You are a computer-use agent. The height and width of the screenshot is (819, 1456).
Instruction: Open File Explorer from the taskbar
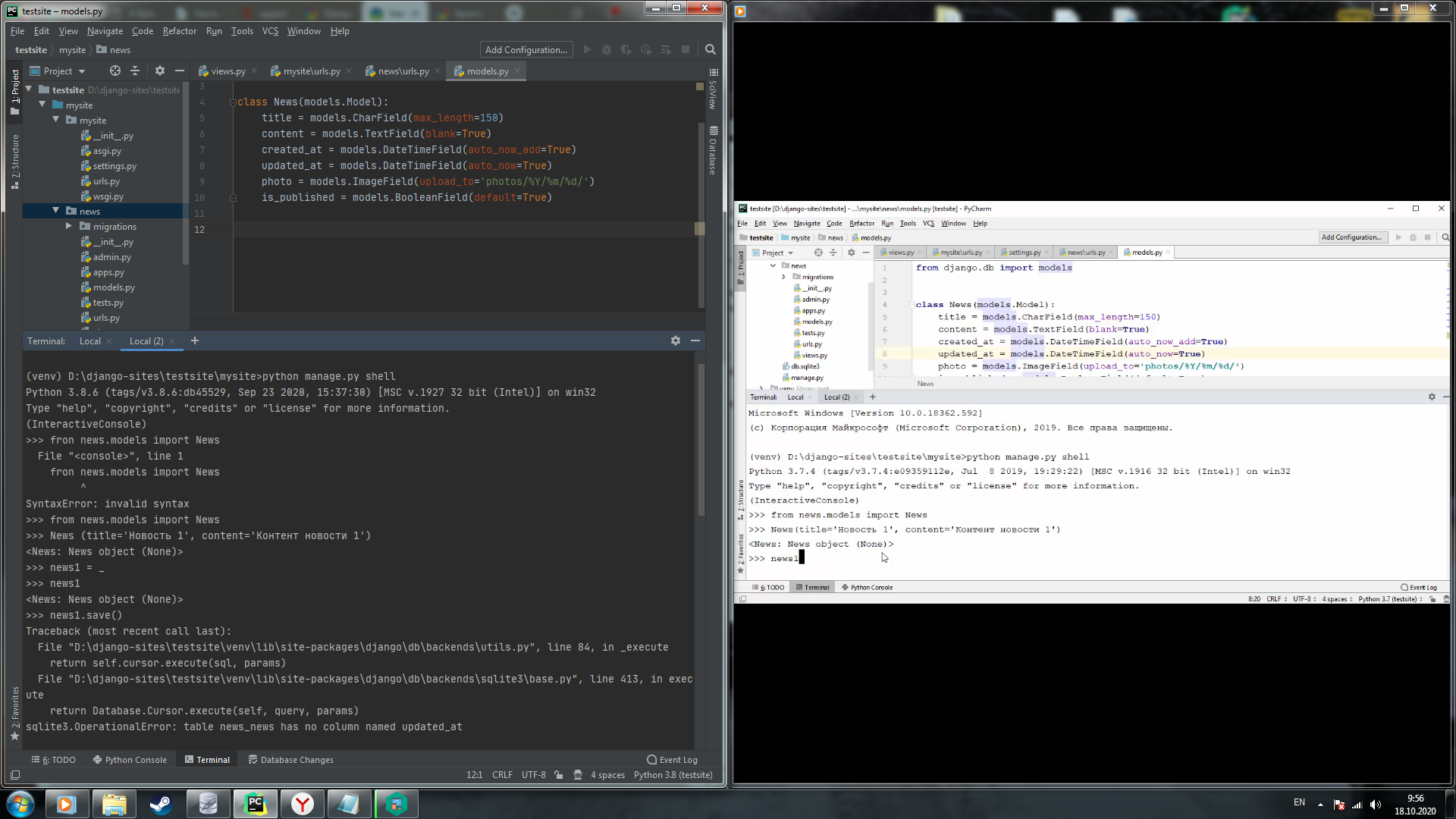point(114,804)
